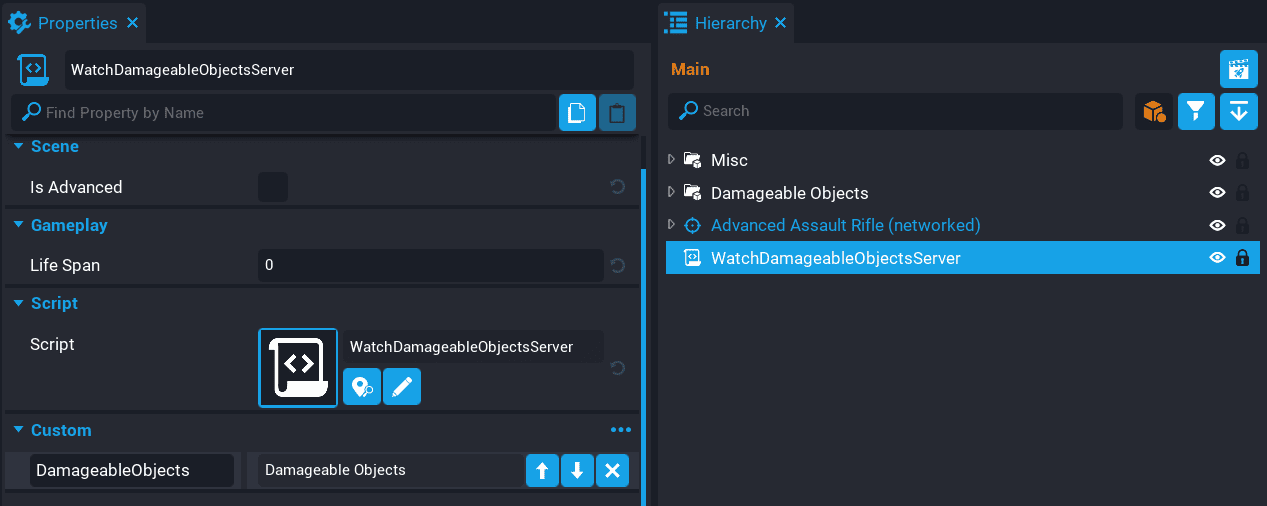Open the hierarchy filter funnel
Screen dimensions: 1267x506
click(x=1196, y=111)
